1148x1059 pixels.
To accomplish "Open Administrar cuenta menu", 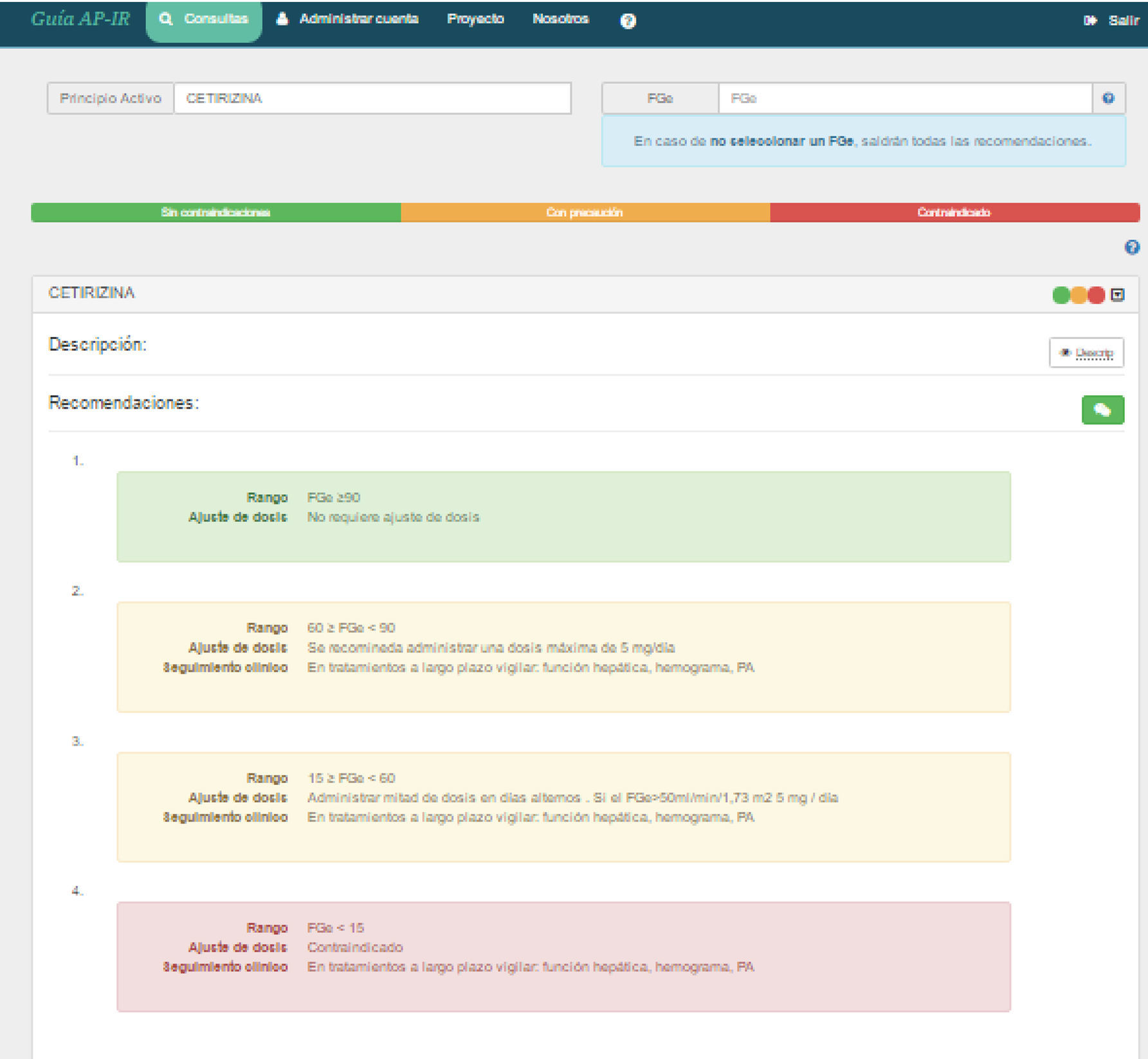I will (x=347, y=19).
